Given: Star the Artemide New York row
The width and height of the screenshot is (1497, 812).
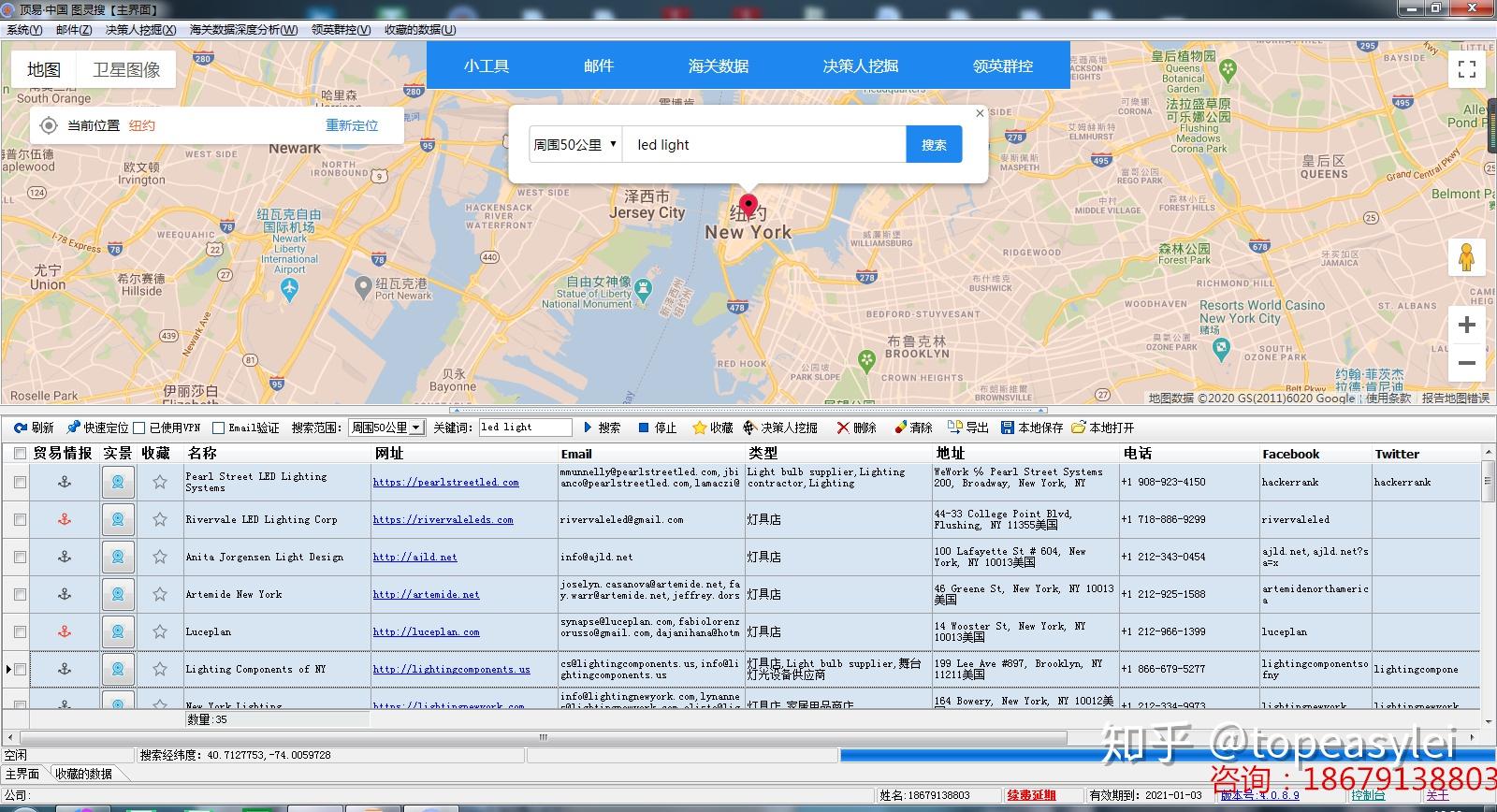Looking at the screenshot, I should pyautogui.click(x=160, y=594).
